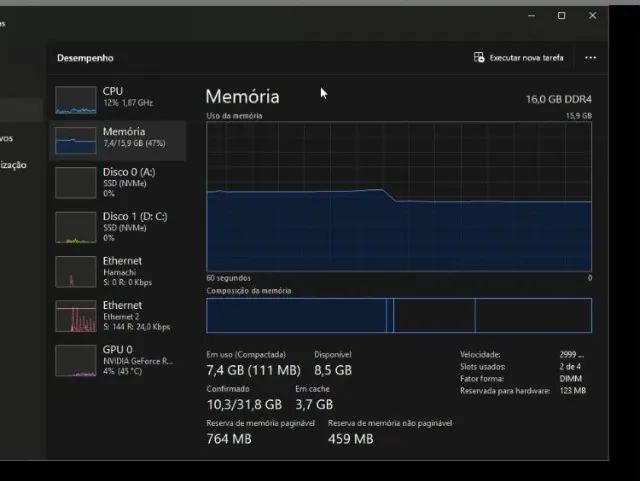This screenshot has height=481, width=640.
Task: Open the GPU 0 graph thumbnail
Action: point(76,360)
